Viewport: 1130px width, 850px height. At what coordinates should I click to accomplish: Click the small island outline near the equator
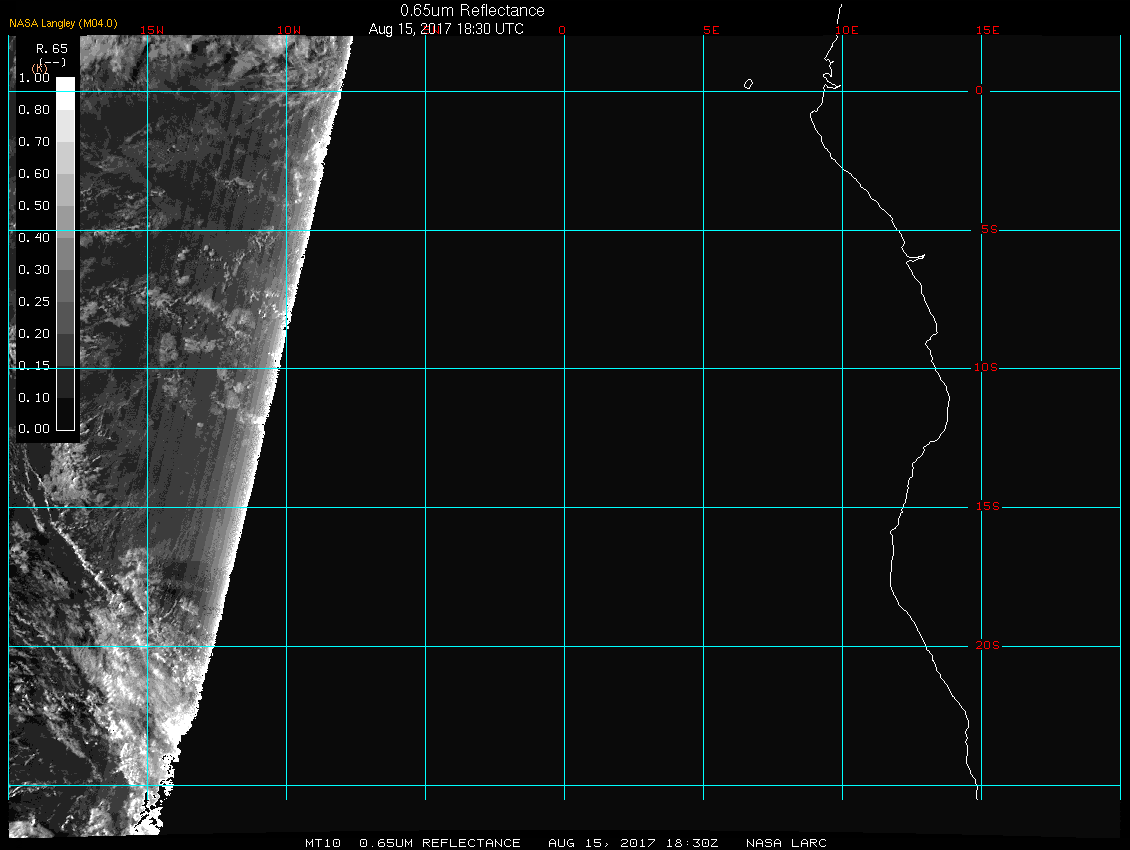748,84
